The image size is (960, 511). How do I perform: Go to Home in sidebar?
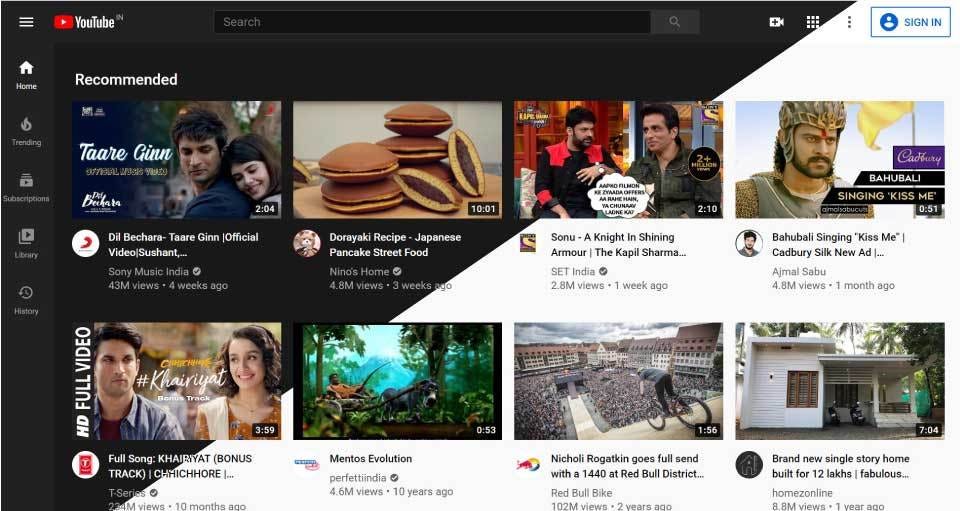pyautogui.click(x=26, y=75)
